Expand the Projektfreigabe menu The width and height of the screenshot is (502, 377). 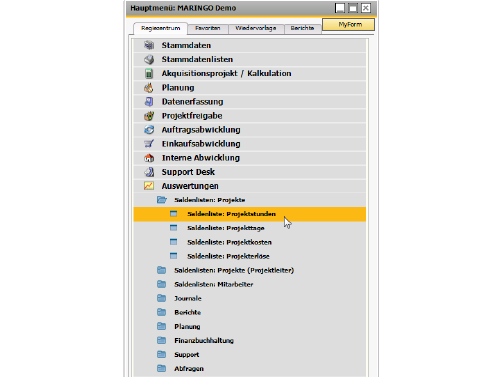tap(250, 116)
